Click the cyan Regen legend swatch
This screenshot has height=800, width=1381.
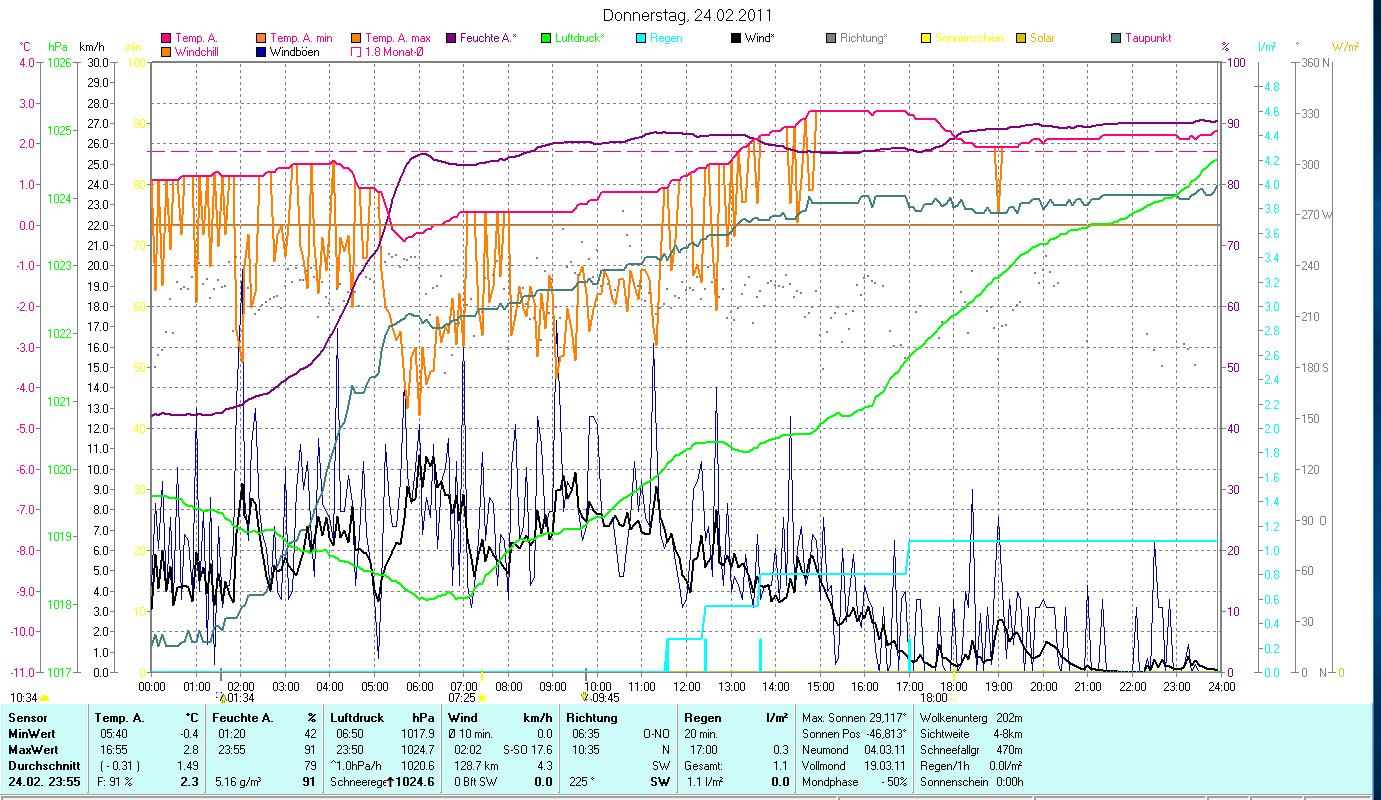click(x=641, y=38)
